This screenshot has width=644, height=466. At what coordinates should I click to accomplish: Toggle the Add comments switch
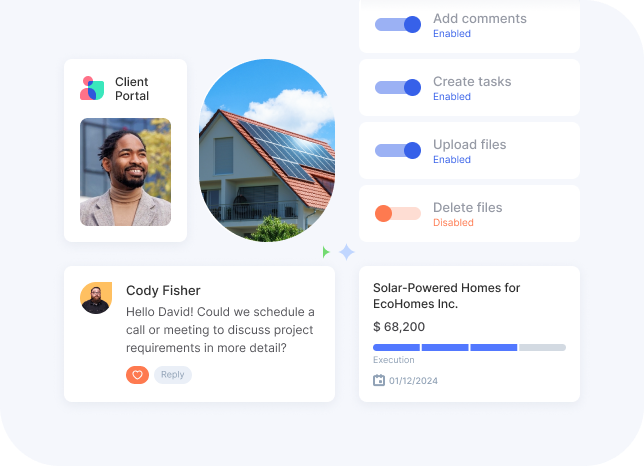(x=398, y=25)
